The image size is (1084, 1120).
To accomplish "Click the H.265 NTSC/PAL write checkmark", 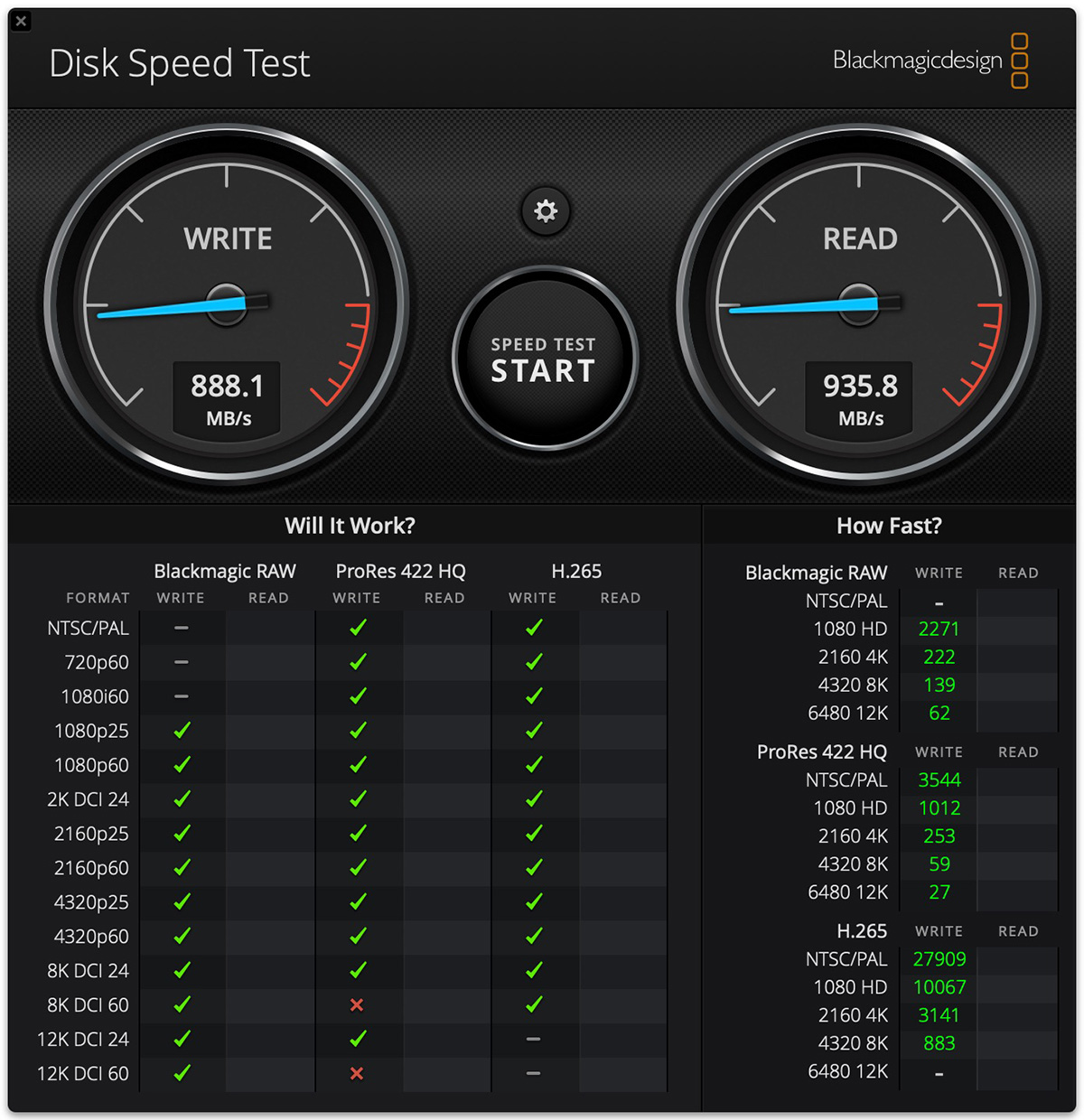I will [x=534, y=627].
